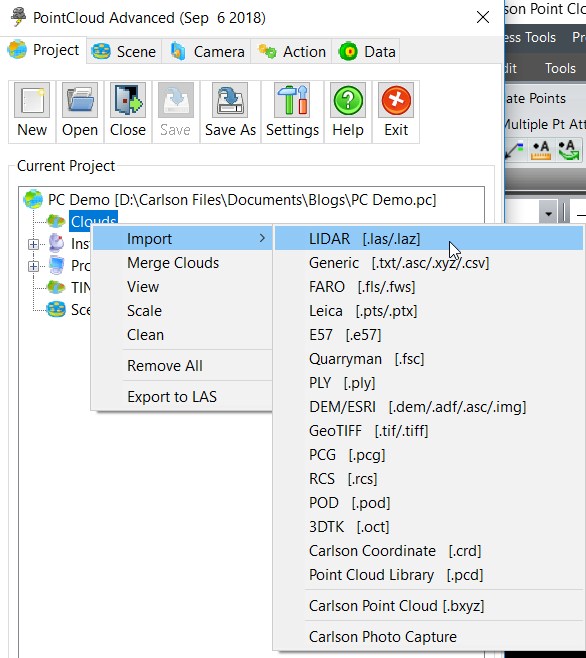Switch to the Scene tab
Image resolution: width=586 pixels, height=658 pixels.
124,52
